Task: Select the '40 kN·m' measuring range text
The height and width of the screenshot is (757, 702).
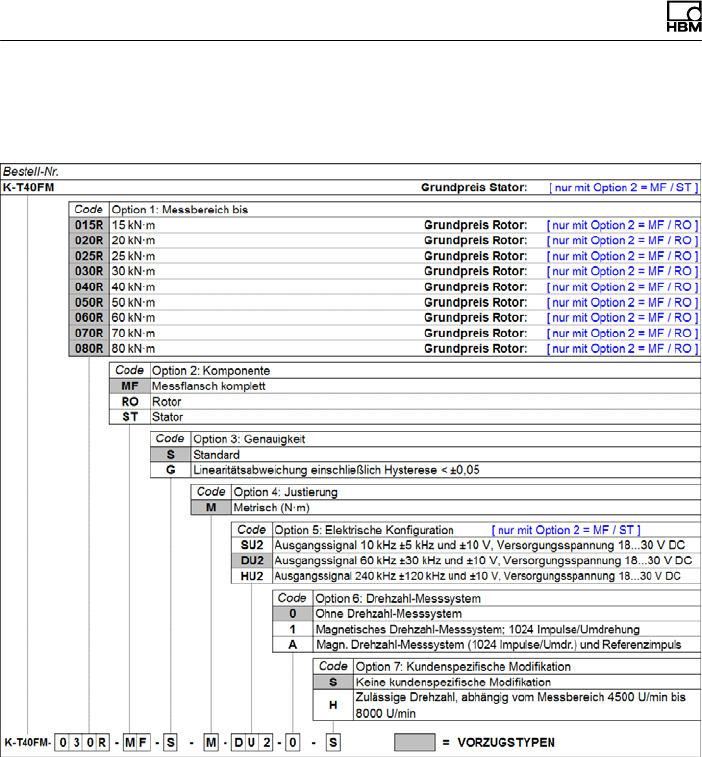Action: point(133,287)
